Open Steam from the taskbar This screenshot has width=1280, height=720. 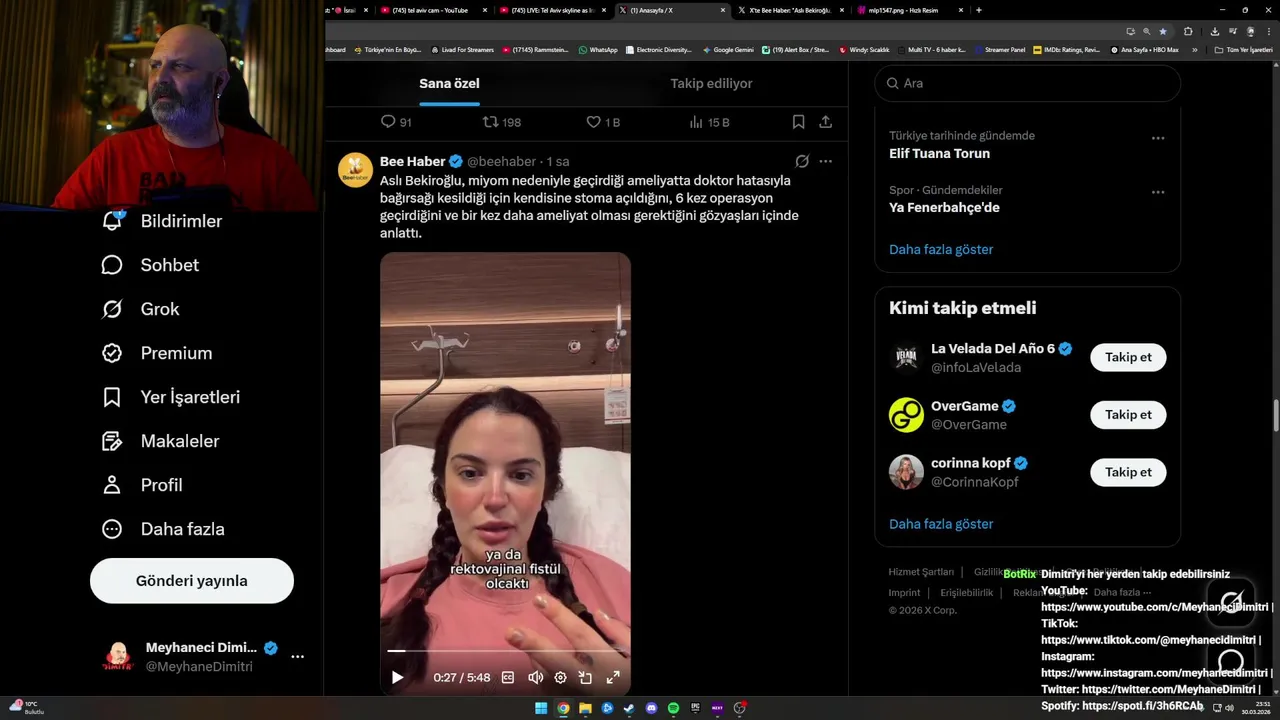click(x=629, y=708)
